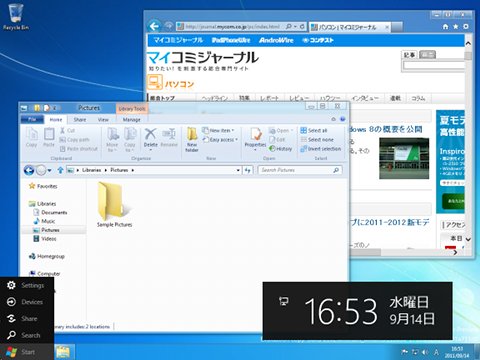Refresh the Explorer address bar
Viewport: 480px width, 360px height.
248,170
